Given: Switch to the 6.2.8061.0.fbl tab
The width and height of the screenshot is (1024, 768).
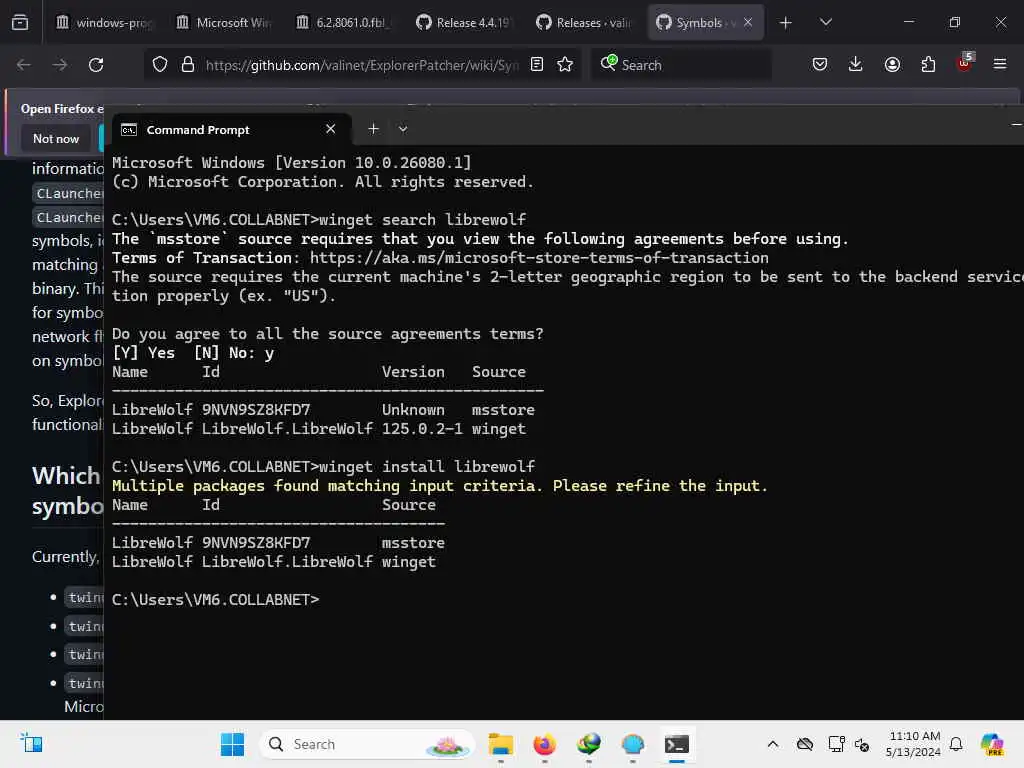Looking at the screenshot, I should (x=345, y=23).
